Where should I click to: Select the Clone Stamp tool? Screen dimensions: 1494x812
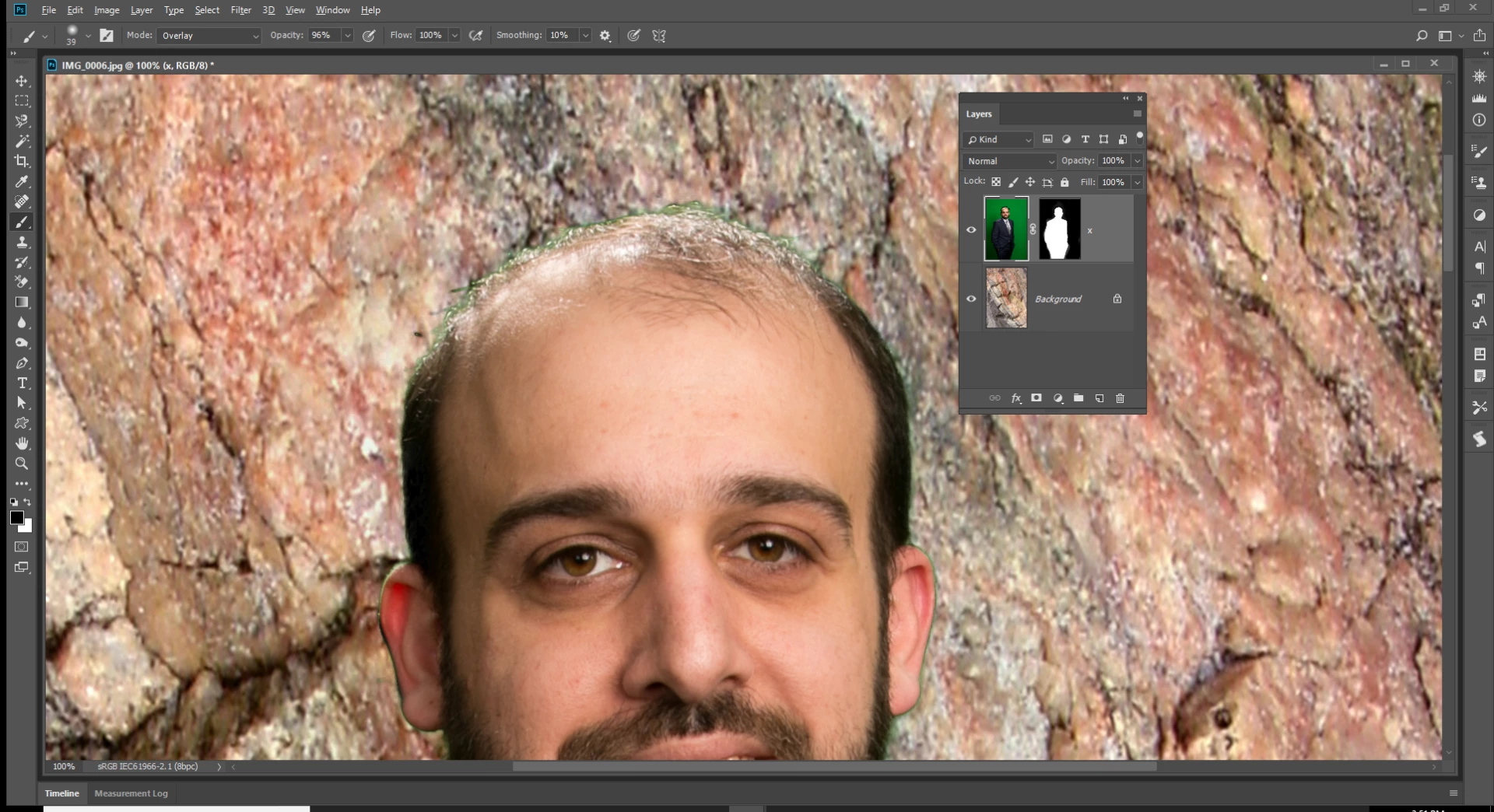click(22, 242)
